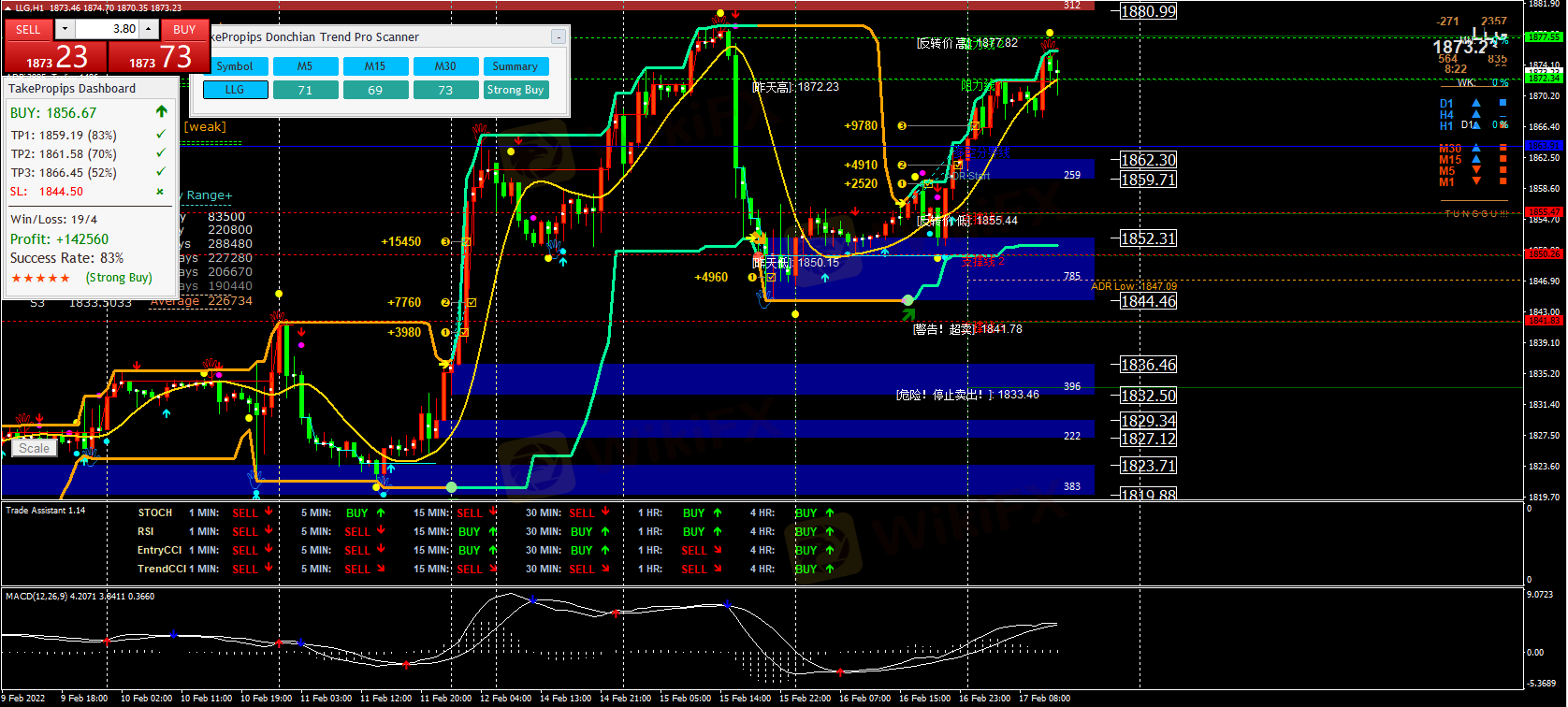Click the green up arrow beside BUY: 1856.67
This screenshot has height=707, width=1568.
161,112
